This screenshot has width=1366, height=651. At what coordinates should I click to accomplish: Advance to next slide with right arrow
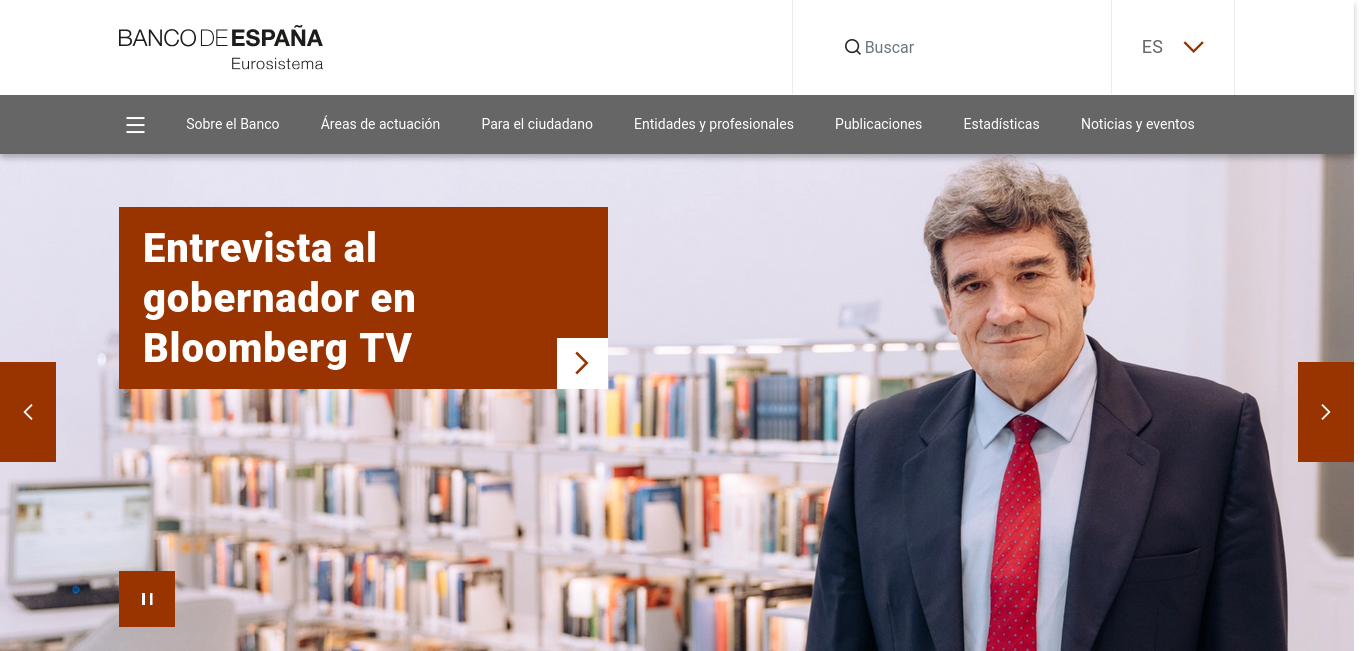pyautogui.click(x=1326, y=412)
